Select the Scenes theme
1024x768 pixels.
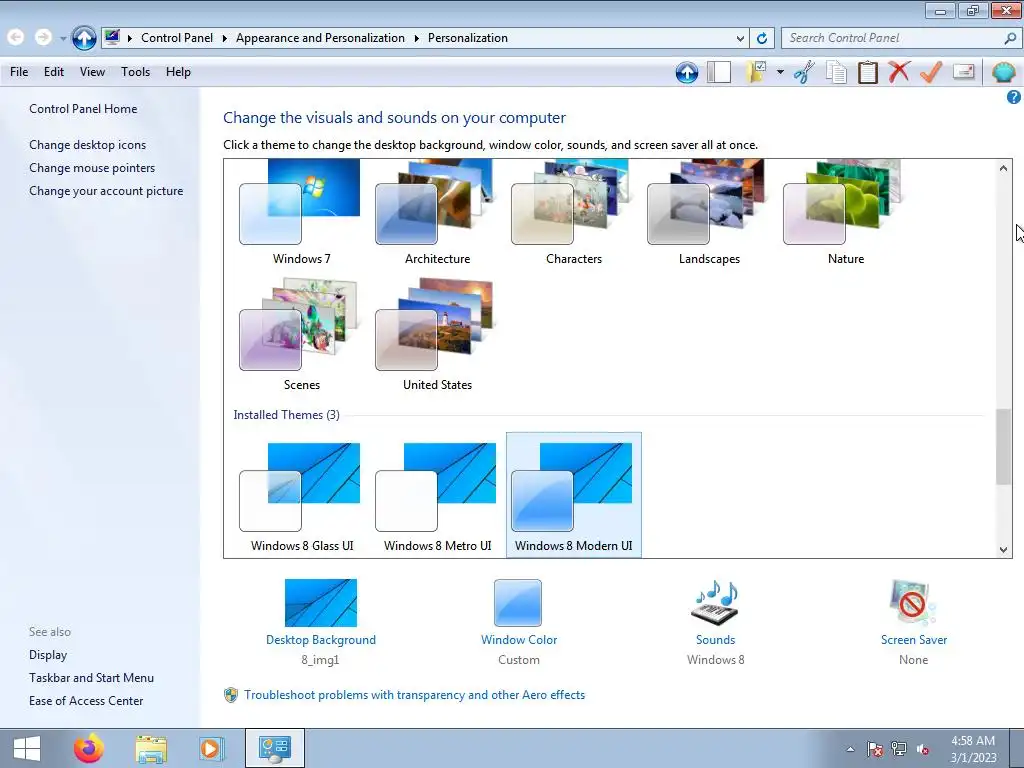(x=301, y=334)
